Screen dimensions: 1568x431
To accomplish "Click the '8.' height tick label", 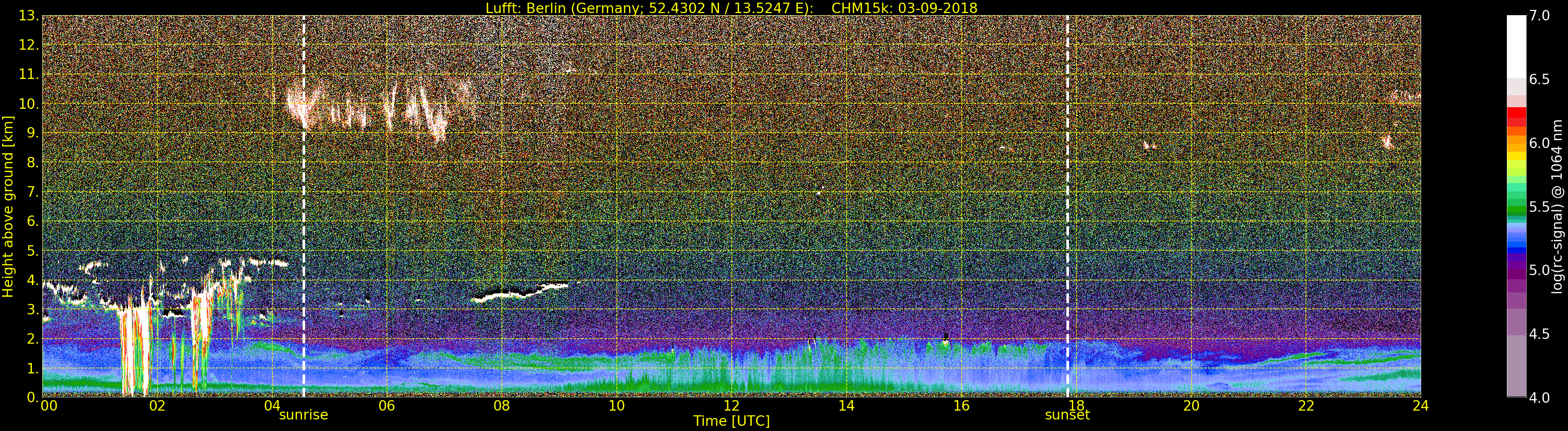I will pos(33,163).
